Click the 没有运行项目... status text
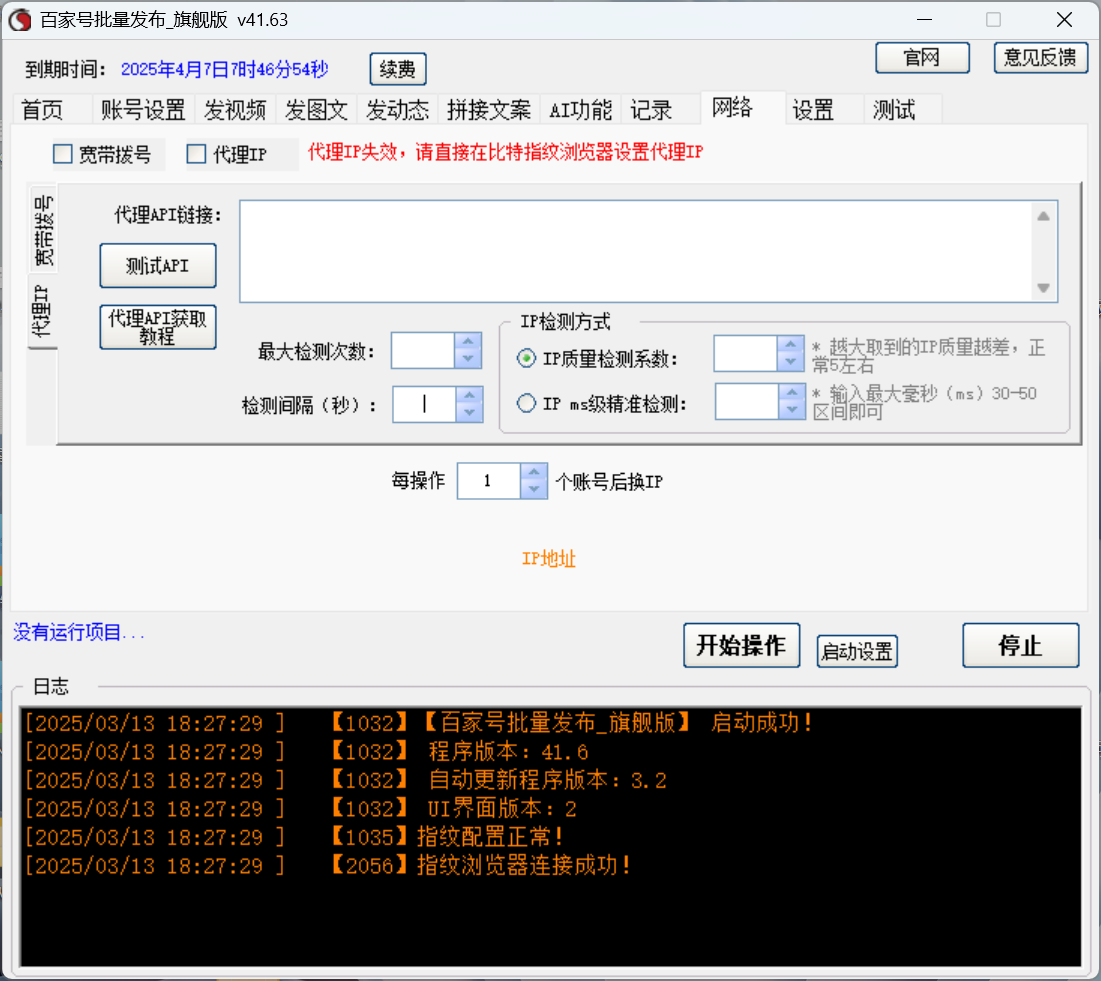This screenshot has height=981, width=1101. 79,633
